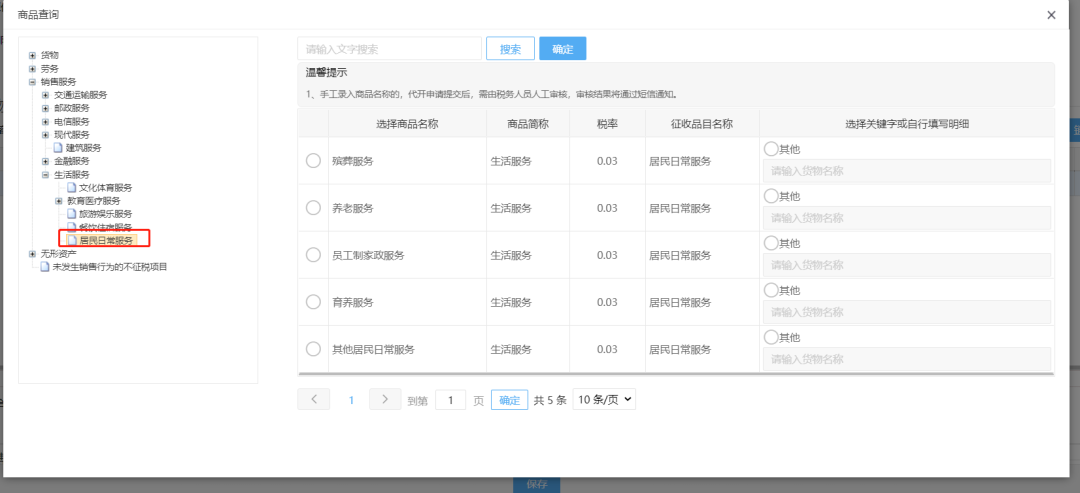Click the 请输入货物名称 field in 育养服务 row

(x=907, y=312)
